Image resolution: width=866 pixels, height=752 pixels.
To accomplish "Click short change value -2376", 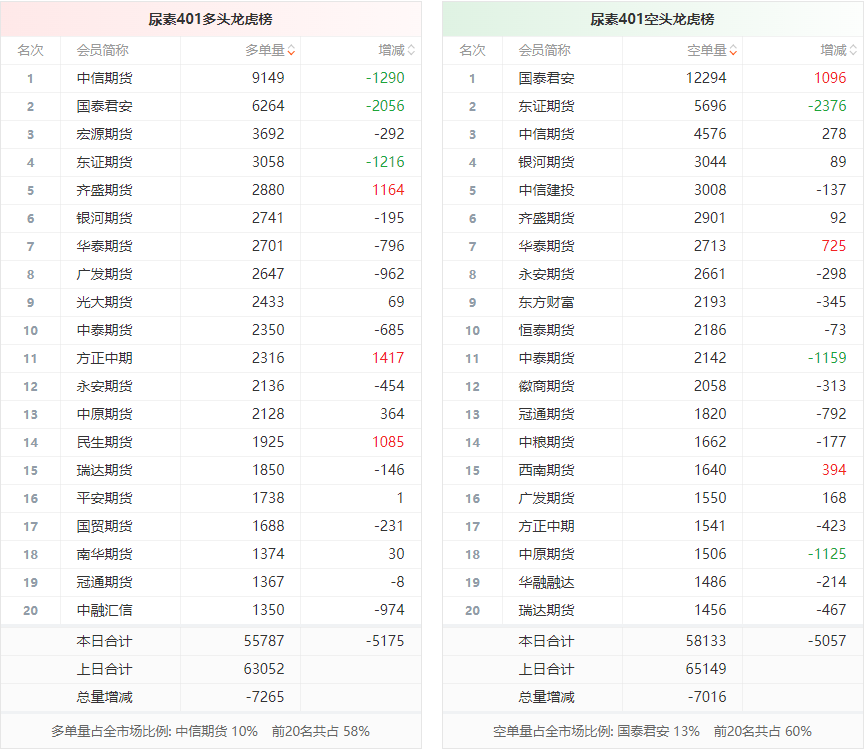I will (x=827, y=105).
